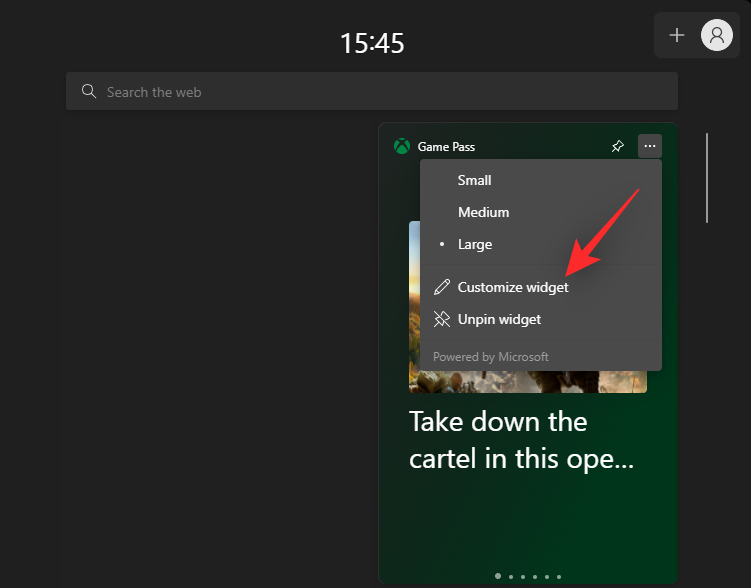Toggle the Game Pass three-dots options button
751x588 pixels.
[649, 146]
